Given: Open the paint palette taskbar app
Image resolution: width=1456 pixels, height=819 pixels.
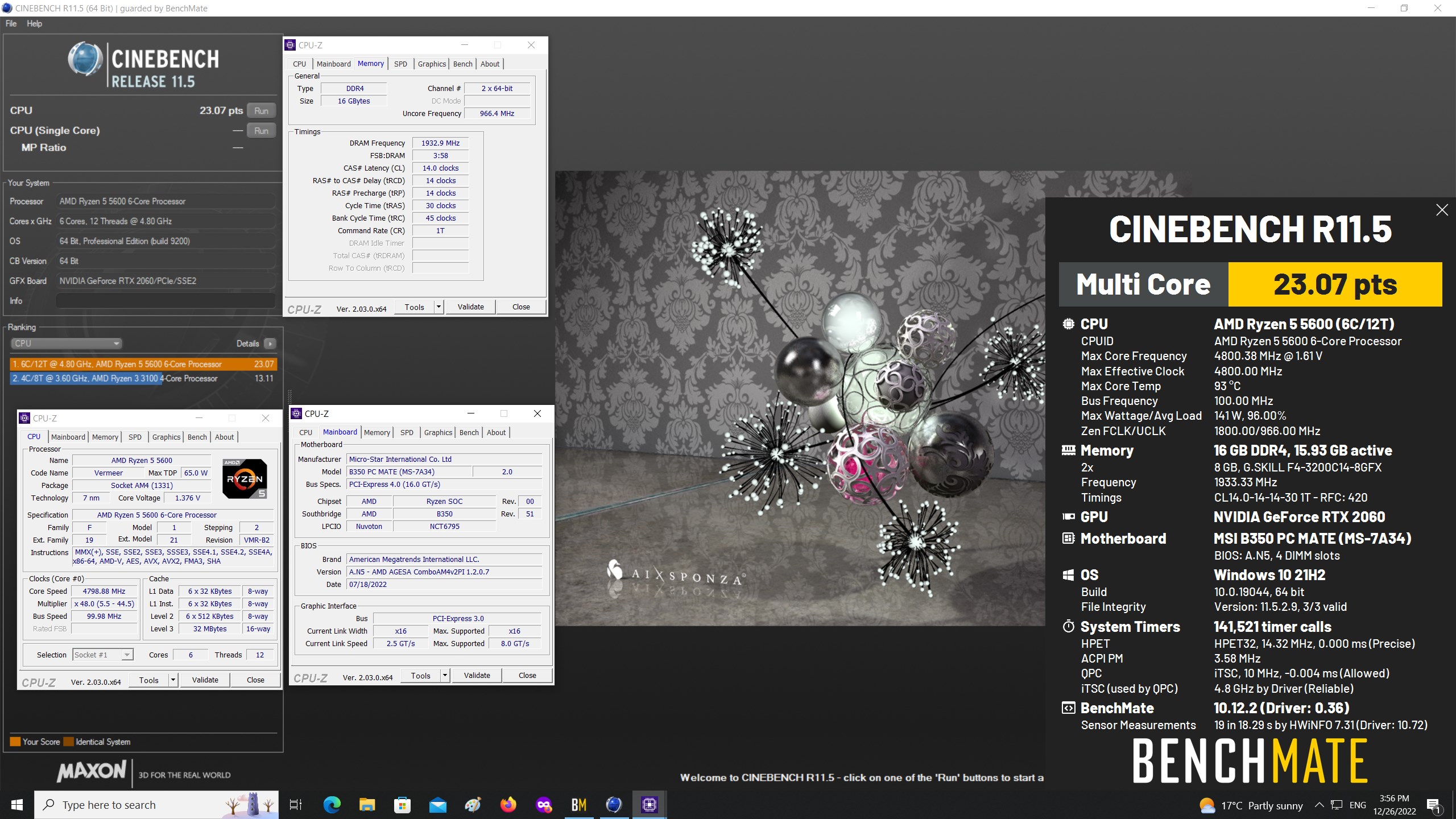Looking at the screenshot, I should coord(473,805).
